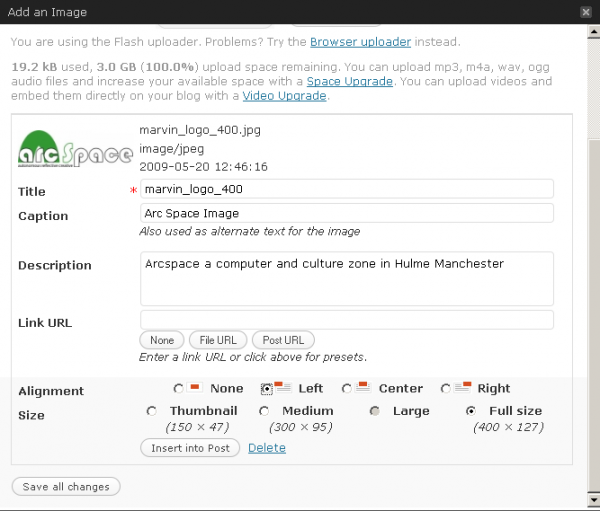Image resolution: width=600 pixels, height=511 pixels.
Task: Select Medium size radio button
Action: pos(265,411)
